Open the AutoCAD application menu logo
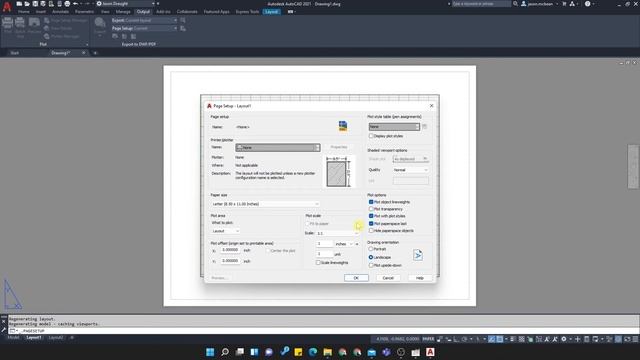The width and height of the screenshot is (640, 360). (x=7, y=7)
